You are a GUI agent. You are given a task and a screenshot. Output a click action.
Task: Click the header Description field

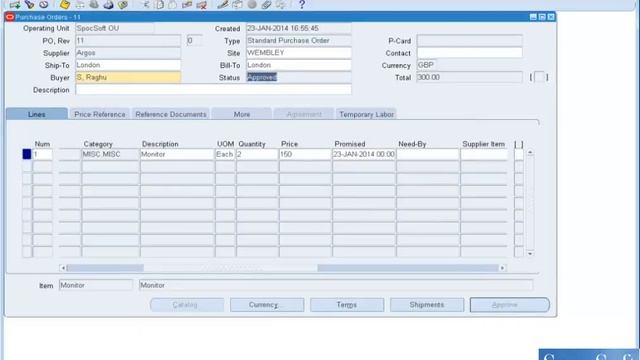(x=213, y=90)
